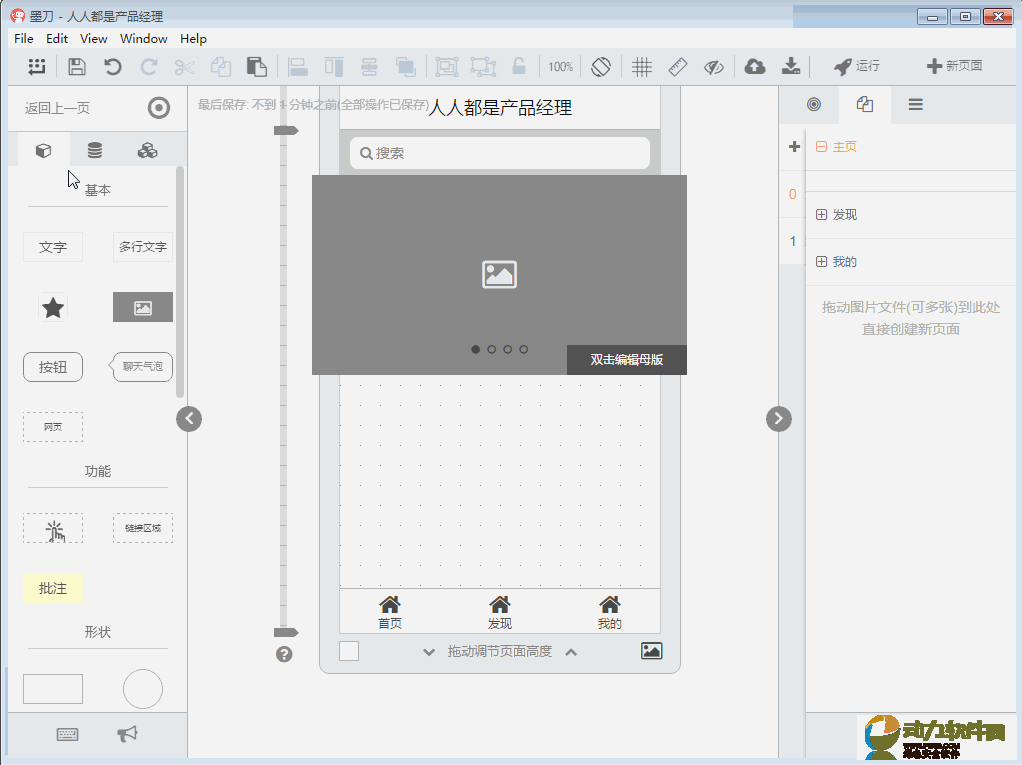
Task: Click the down chevron beside 拖动调节页面高度
Action: [429, 652]
